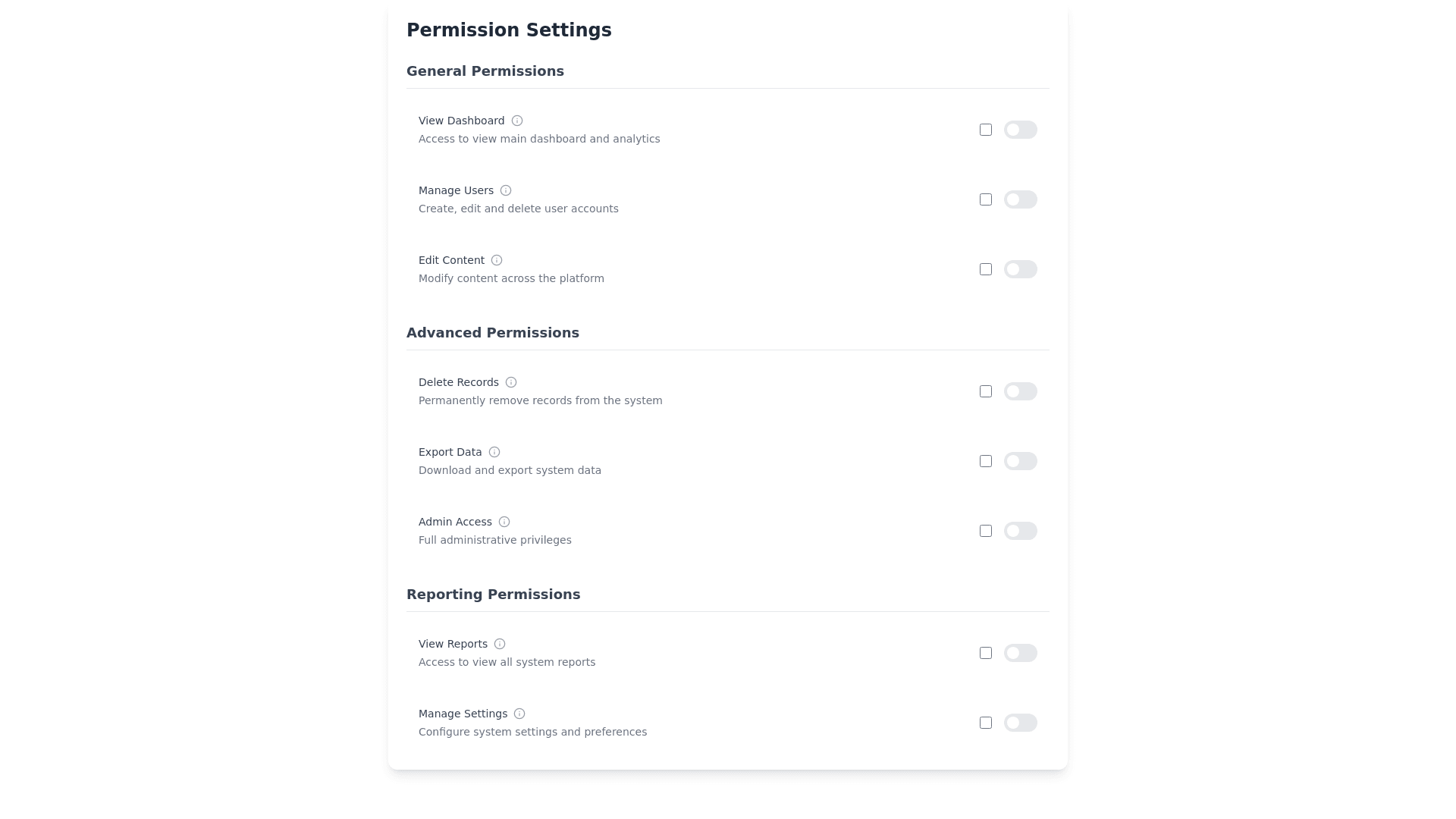This screenshot has height=819, width=1456.
Task: Enable the View Dashboard toggle switch
Action: tap(1020, 130)
